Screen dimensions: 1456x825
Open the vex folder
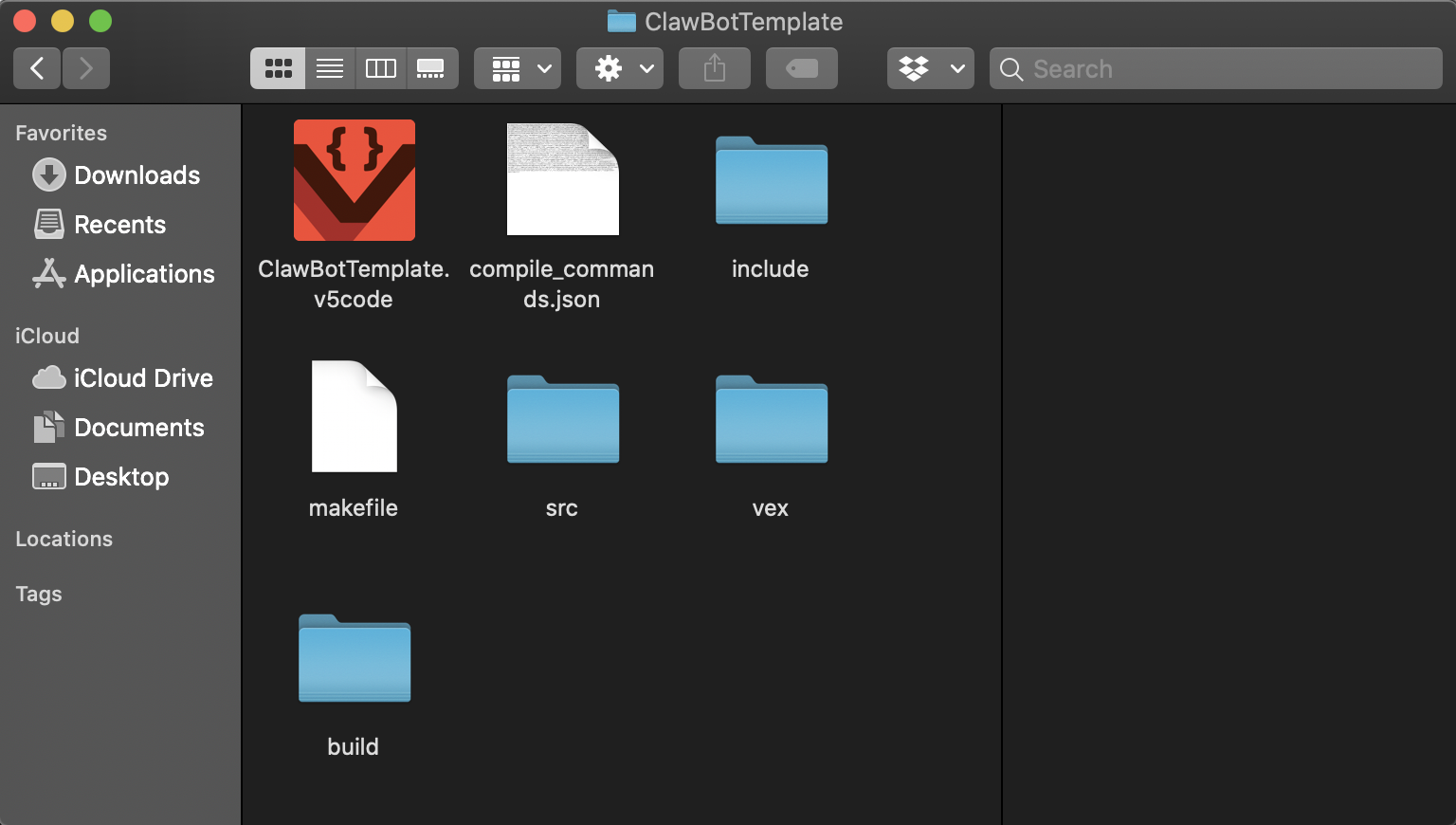(x=771, y=420)
